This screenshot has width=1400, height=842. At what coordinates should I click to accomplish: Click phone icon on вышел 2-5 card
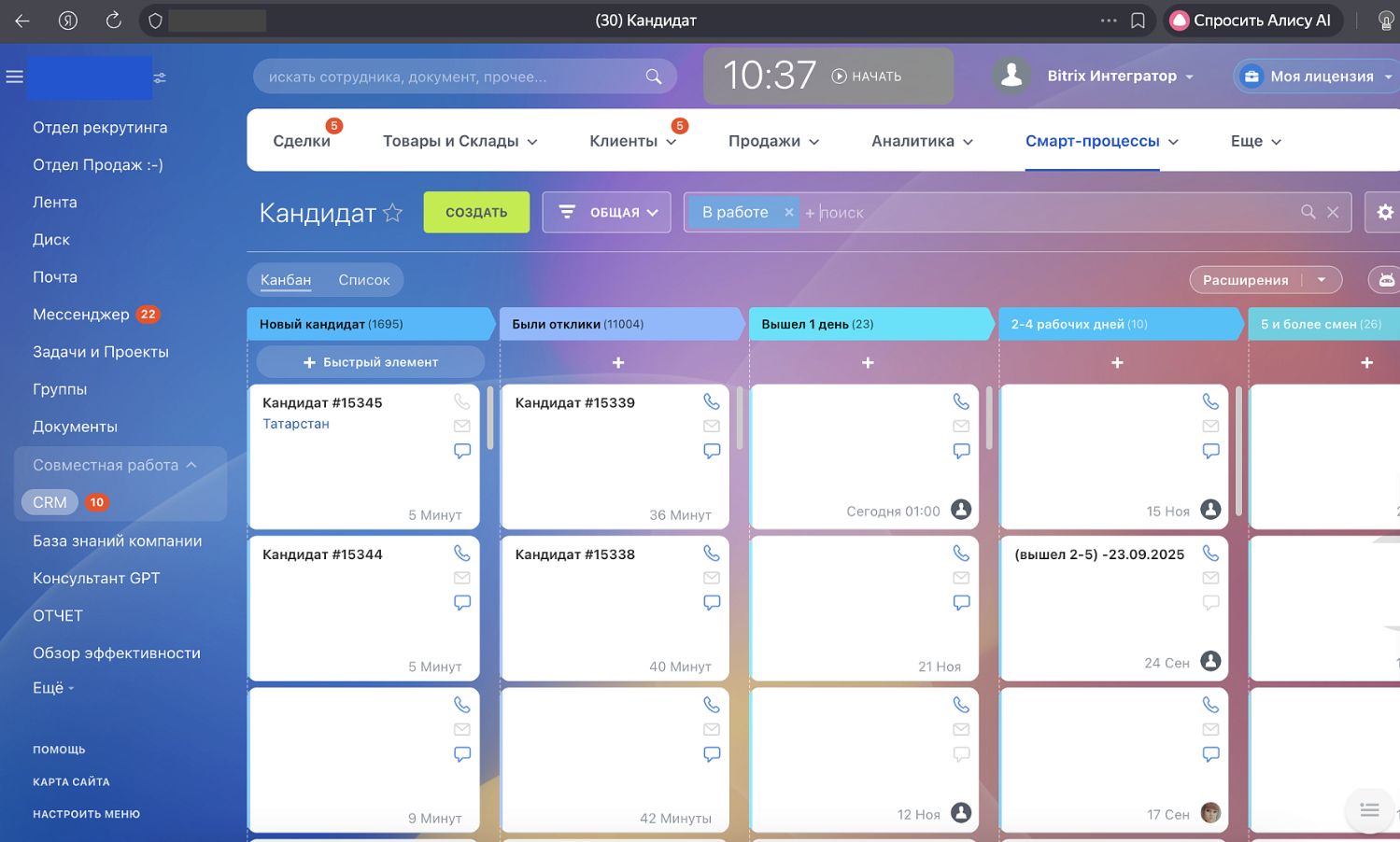point(1210,553)
